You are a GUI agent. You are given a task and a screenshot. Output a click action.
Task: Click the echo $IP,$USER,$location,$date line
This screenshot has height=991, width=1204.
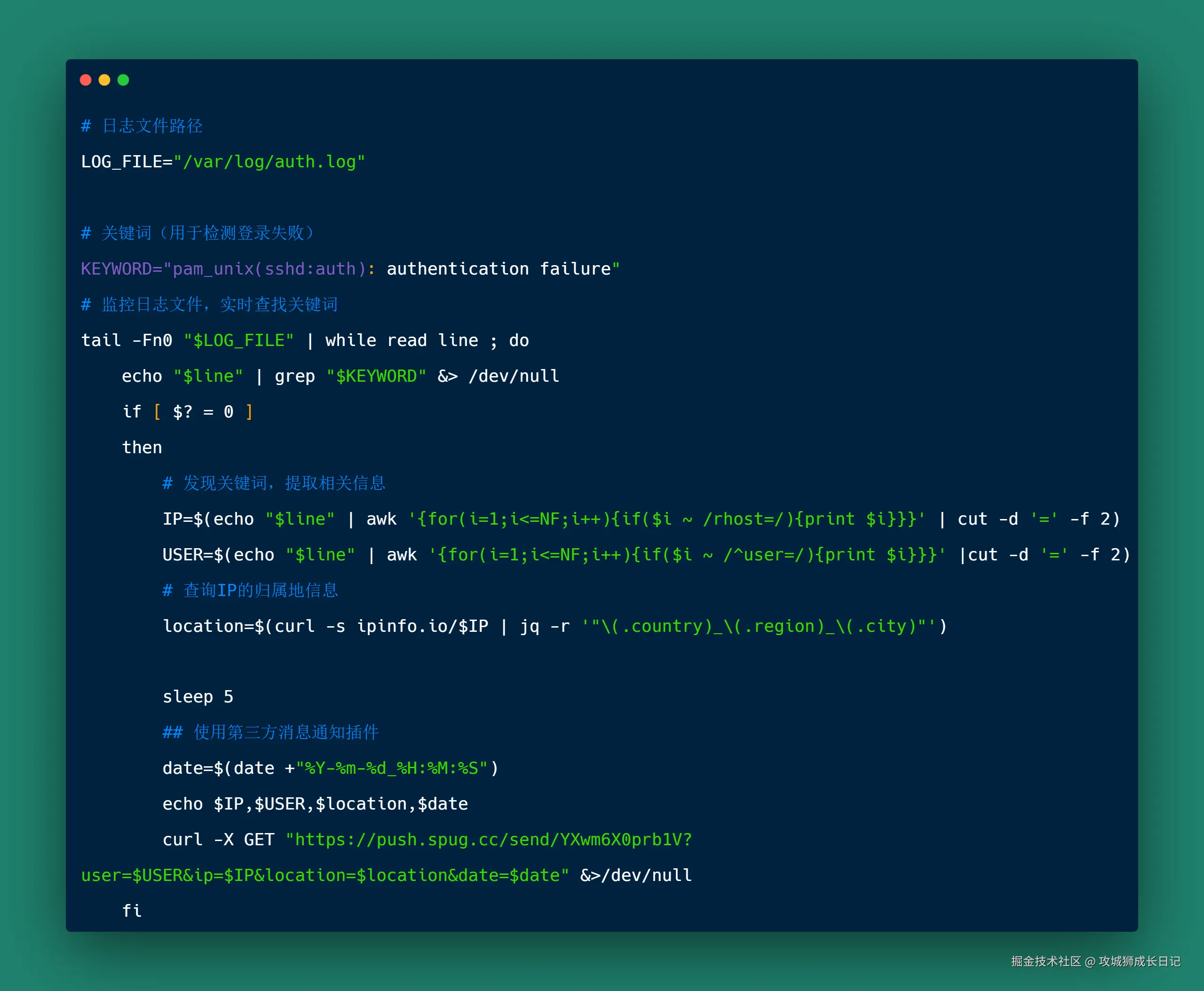point(315,804)
